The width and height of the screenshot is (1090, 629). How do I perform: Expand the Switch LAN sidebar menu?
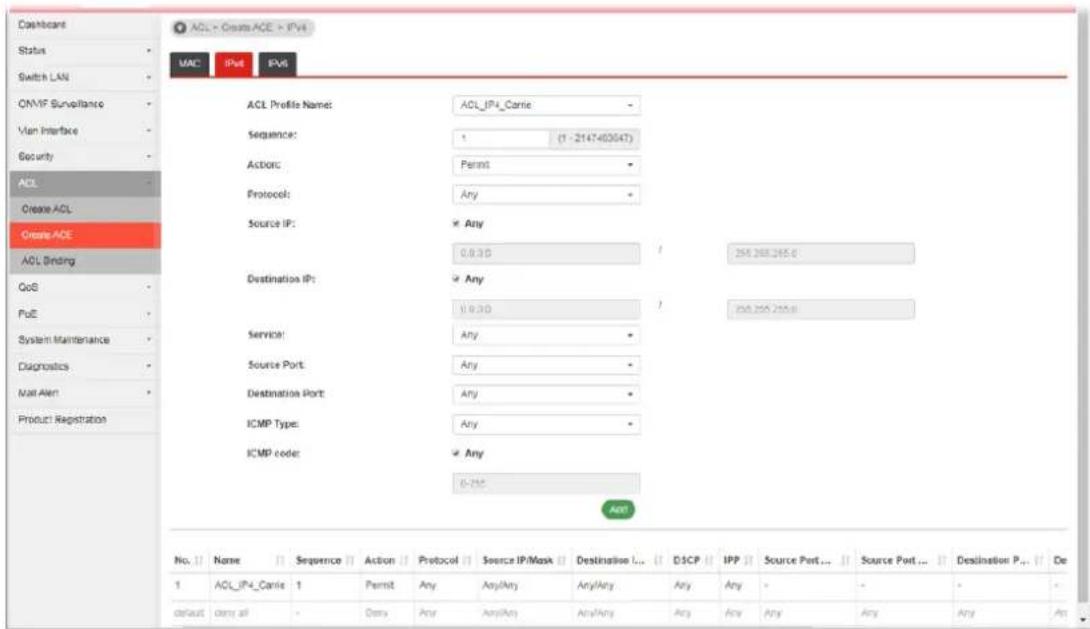pos(84,77)
